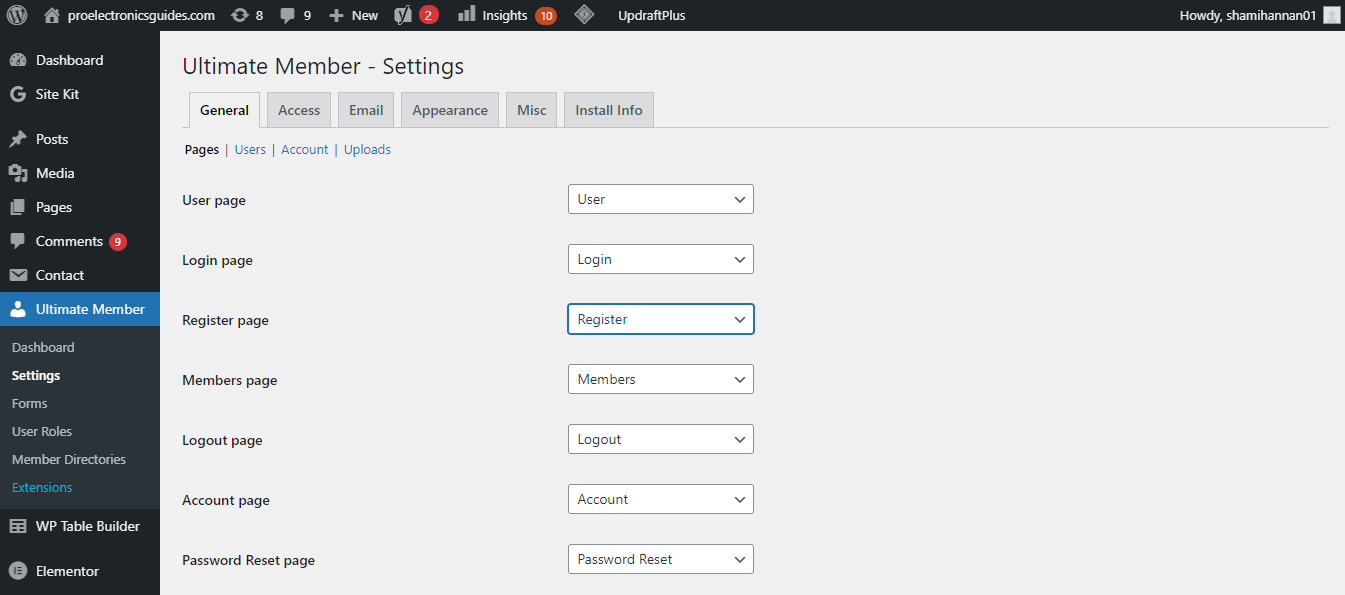1345x595 pixels.
Task: Open Elementor from the sidebar icon
Action: [18, 571]
